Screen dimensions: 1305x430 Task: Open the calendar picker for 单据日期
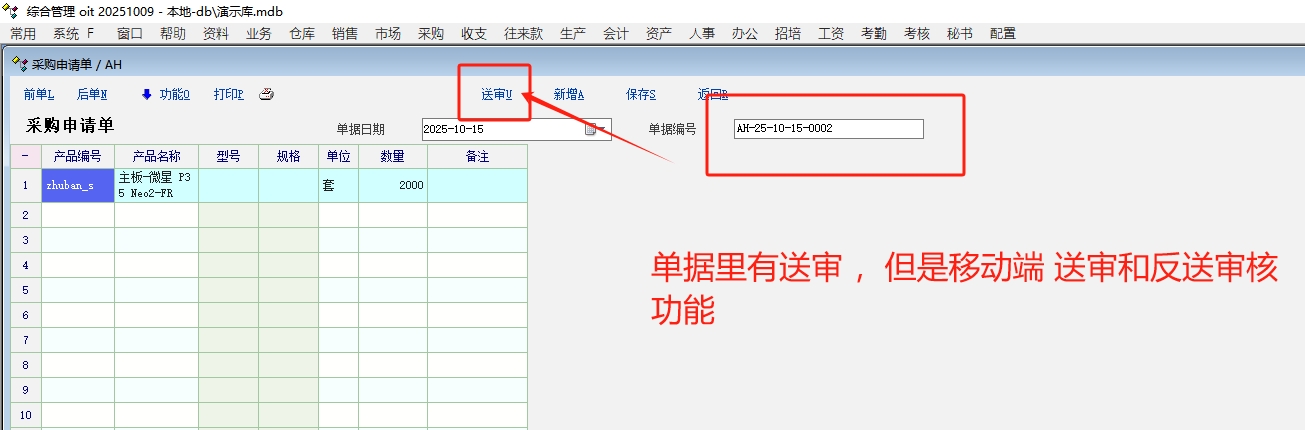[591, 129]
